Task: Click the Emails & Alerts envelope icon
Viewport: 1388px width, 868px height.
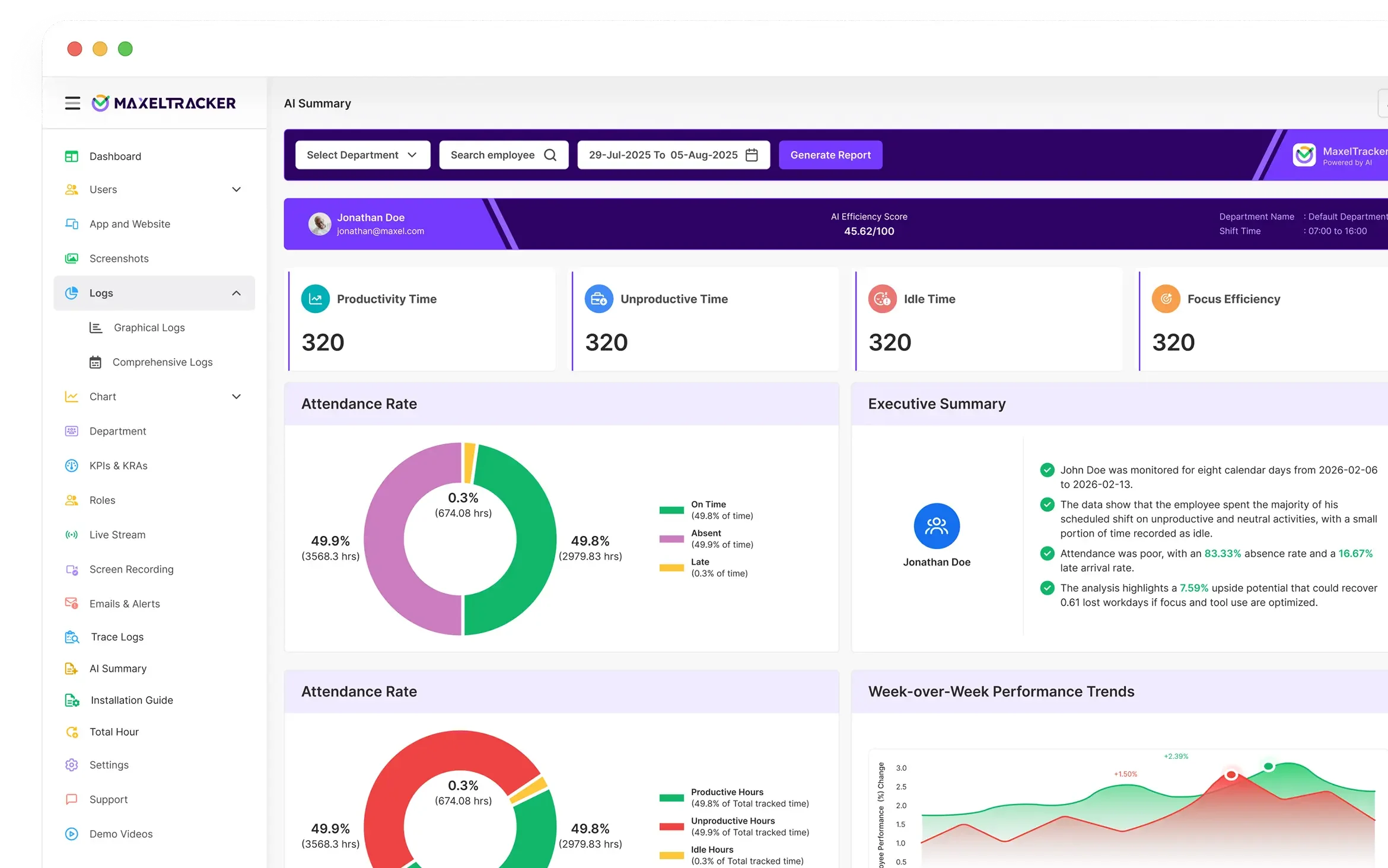Action: coord(72,604)
